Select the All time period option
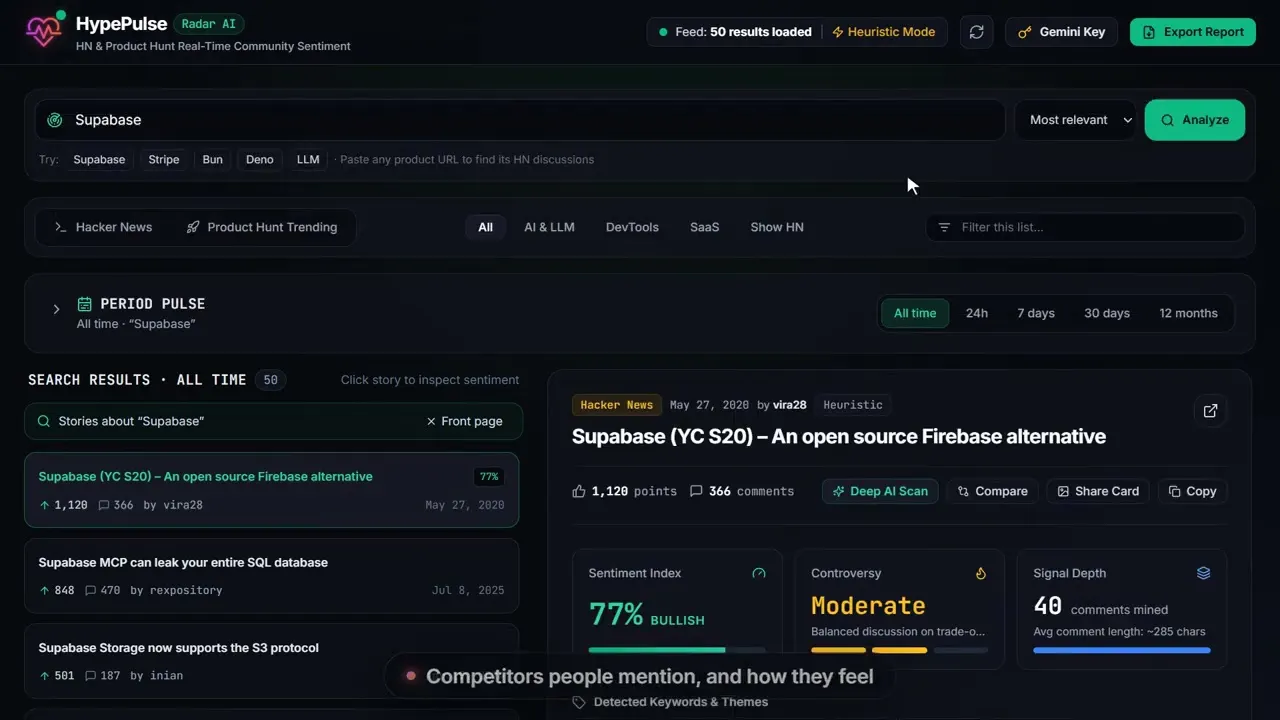 tap(915, 313)
